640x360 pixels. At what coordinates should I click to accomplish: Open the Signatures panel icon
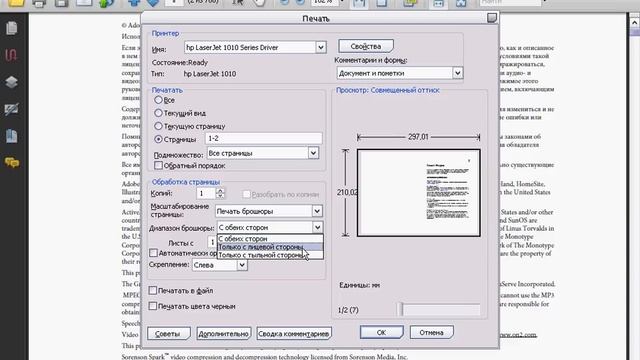(11, 109)
